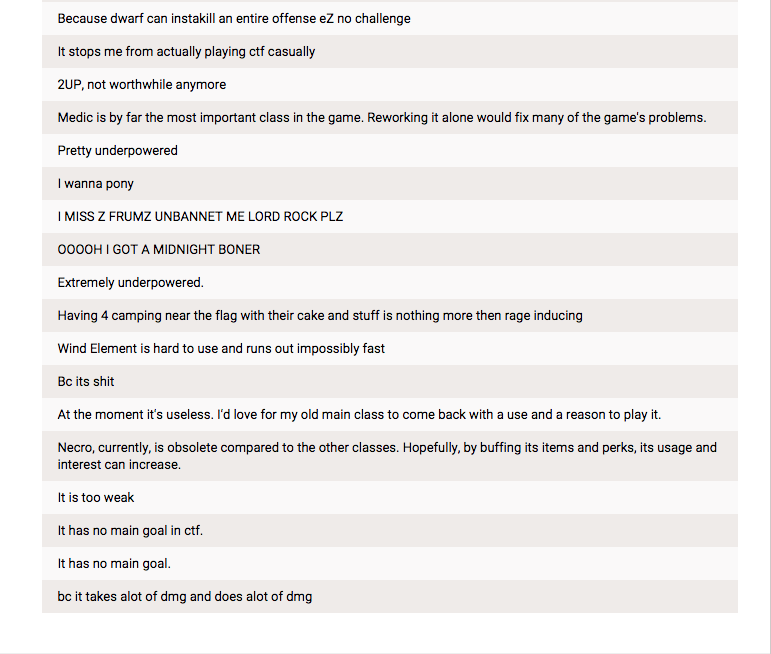Select the two-line Necro obsolete response

tap(387, 456)
